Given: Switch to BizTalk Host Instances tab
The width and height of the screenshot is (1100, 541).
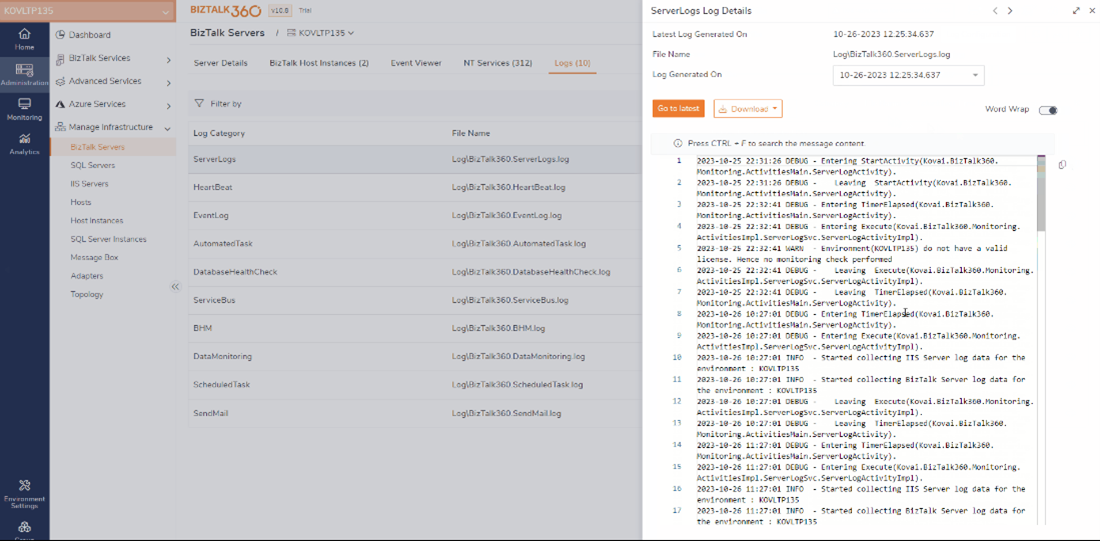Looking at the screenshot, I should point(319,63).
